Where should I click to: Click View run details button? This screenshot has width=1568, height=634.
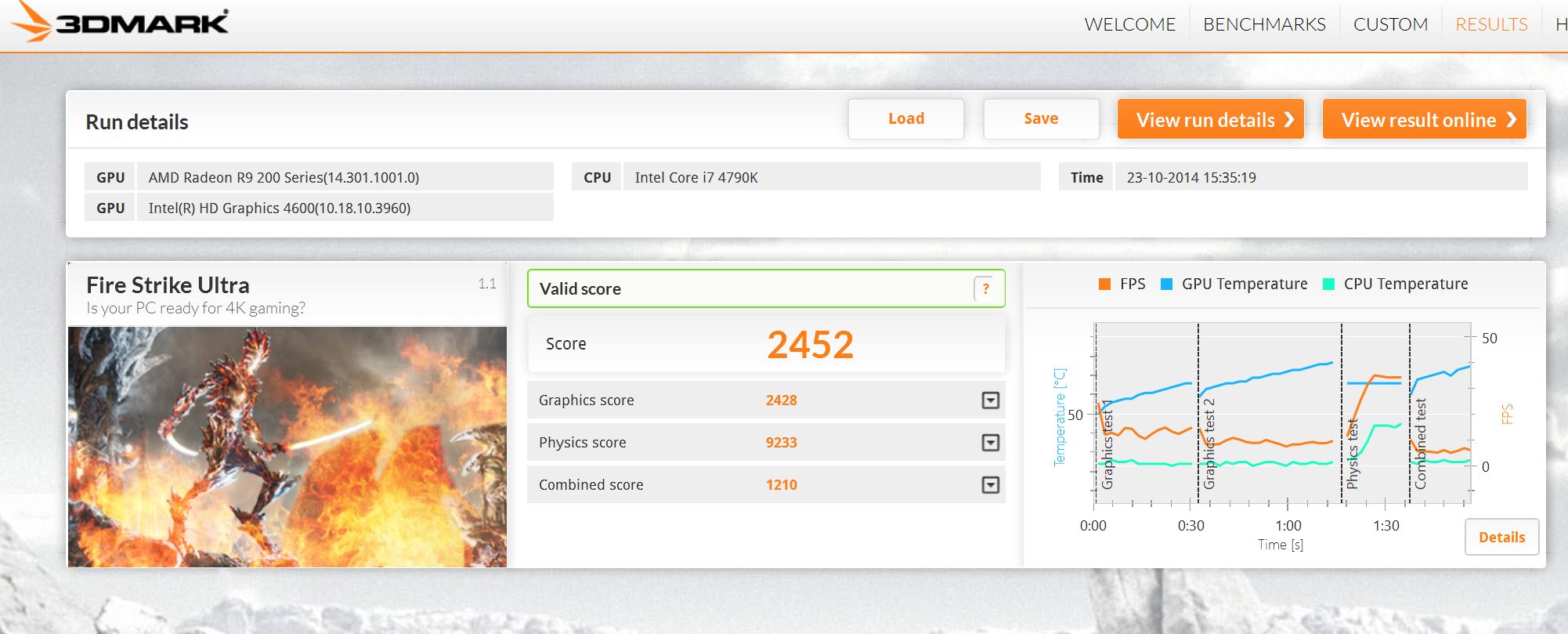[1211, 119]
